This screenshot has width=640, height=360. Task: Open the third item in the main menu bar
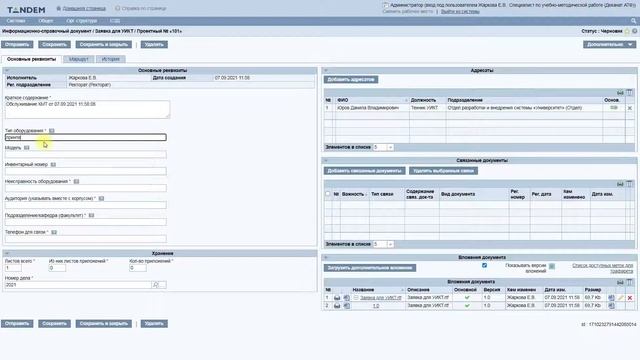point(82,20)
